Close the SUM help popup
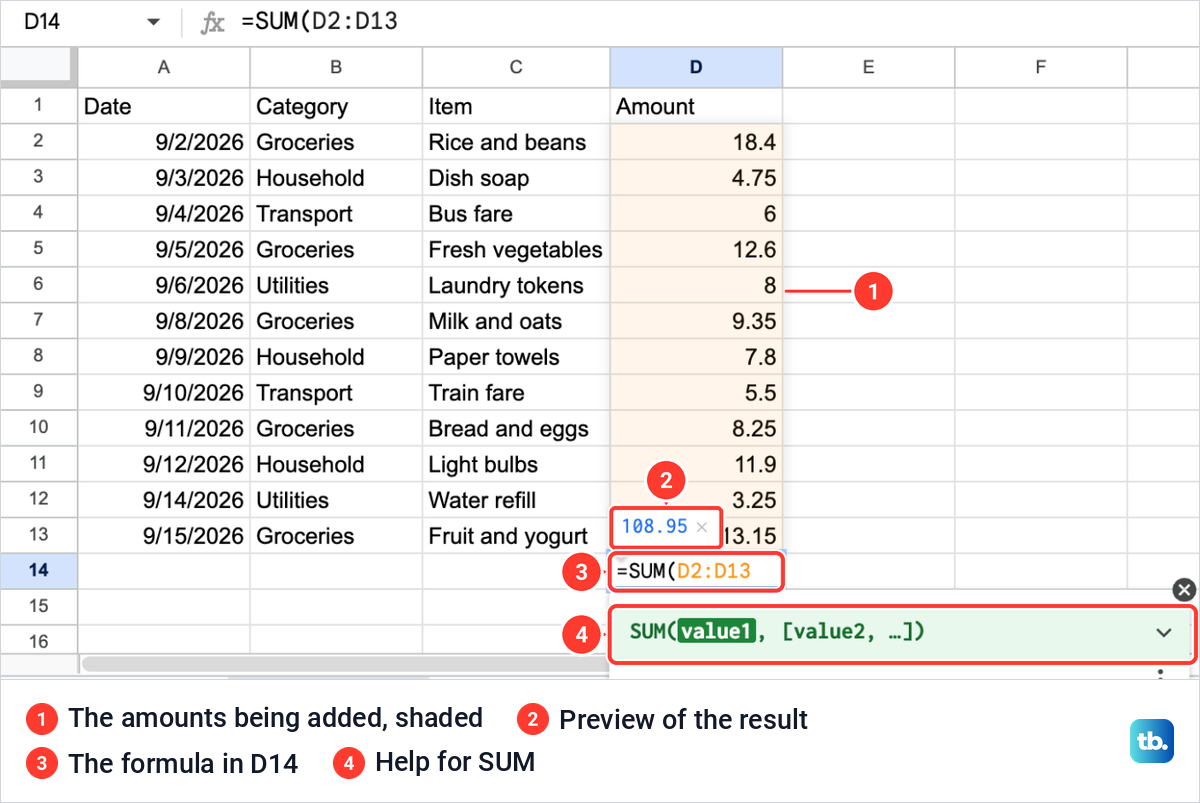The height and width of the screenshot is (803, 1200). pos(1183,589)
